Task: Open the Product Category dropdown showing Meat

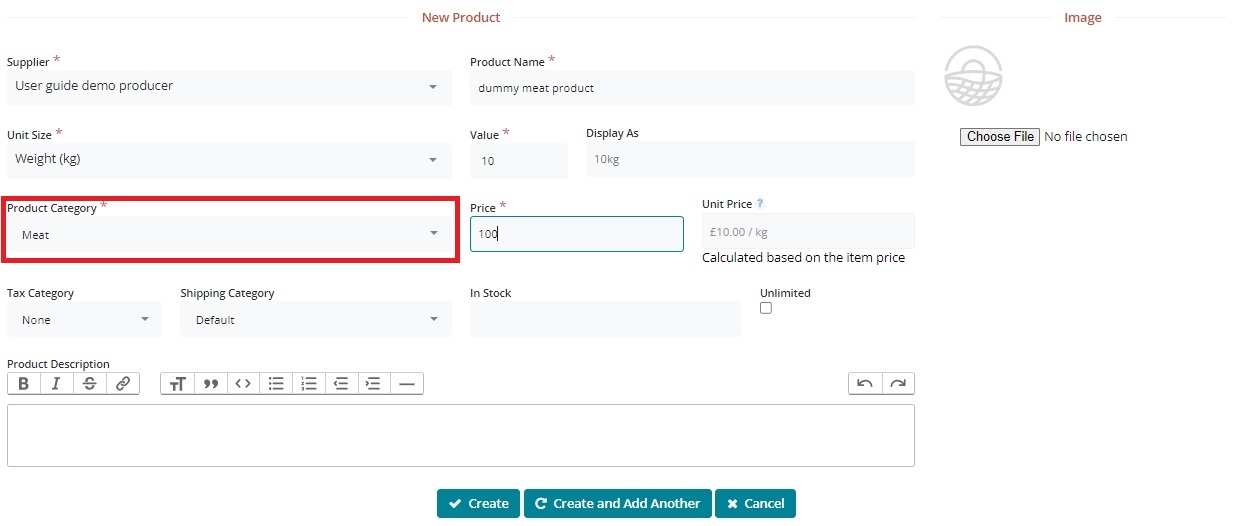Action: click(229, 235)
